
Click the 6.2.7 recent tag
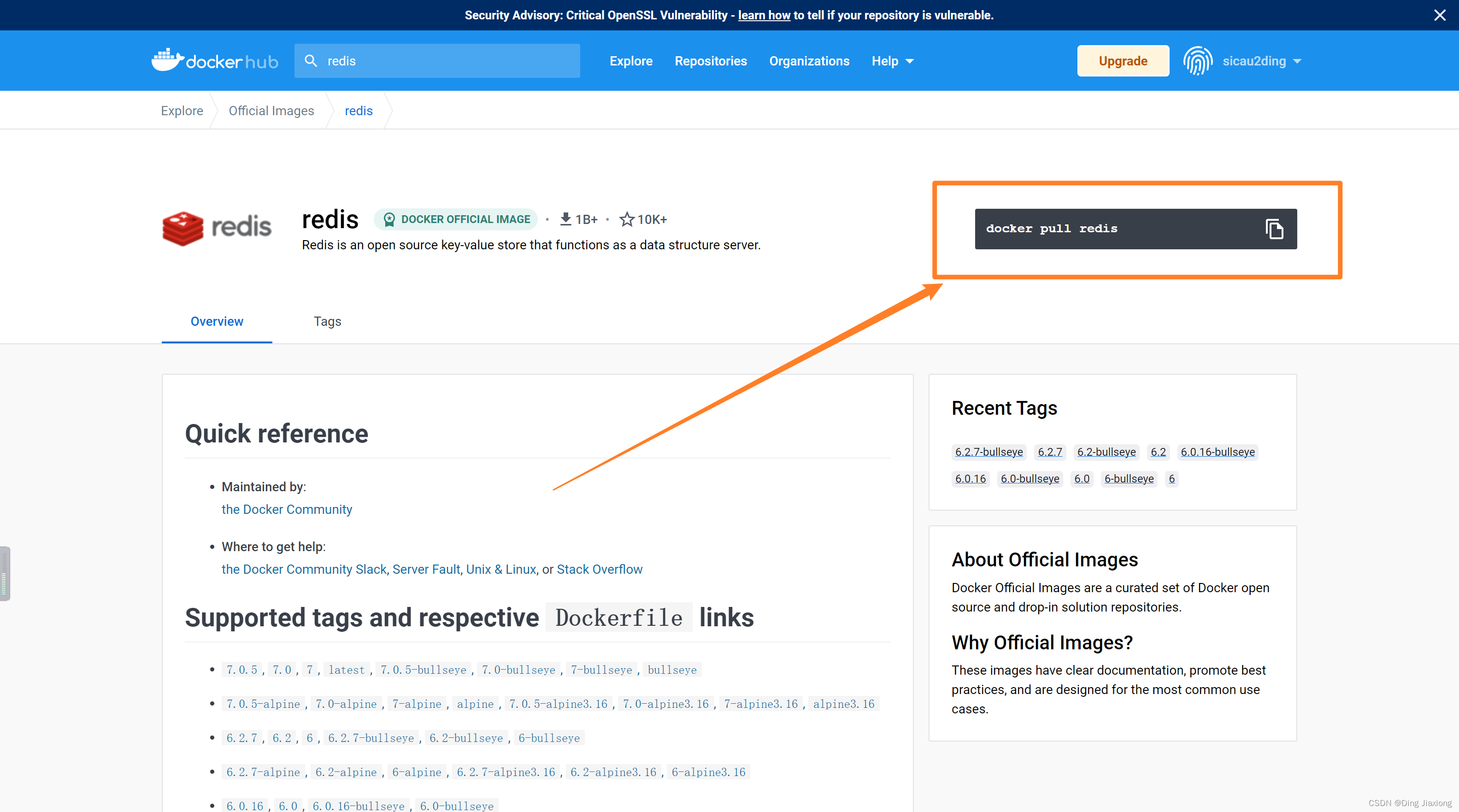click(1049, 452)
